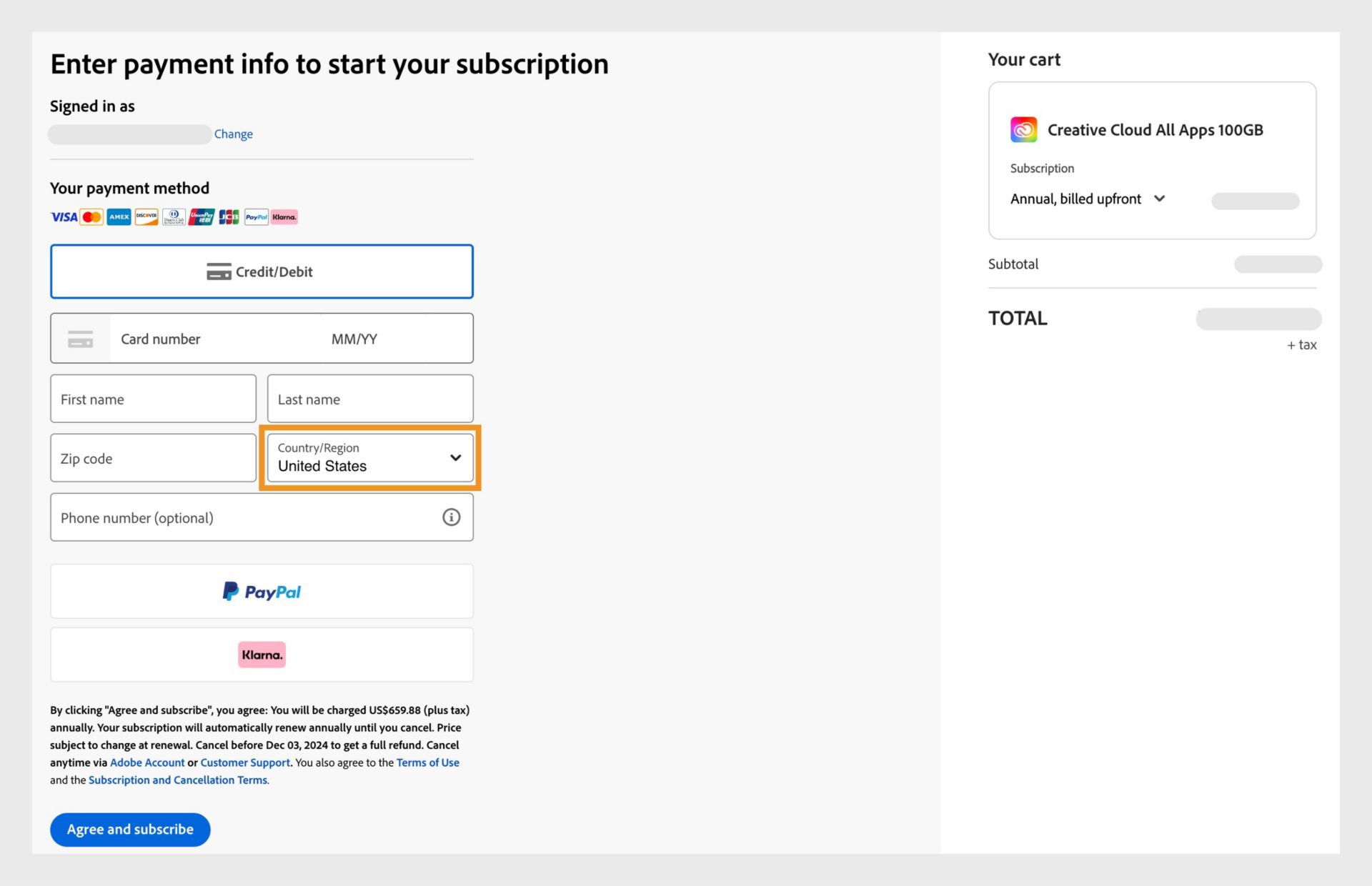Expand the Annual, billed upfront subscription dropdown
Screen dimensions: 1372x886
point(1088,199)
